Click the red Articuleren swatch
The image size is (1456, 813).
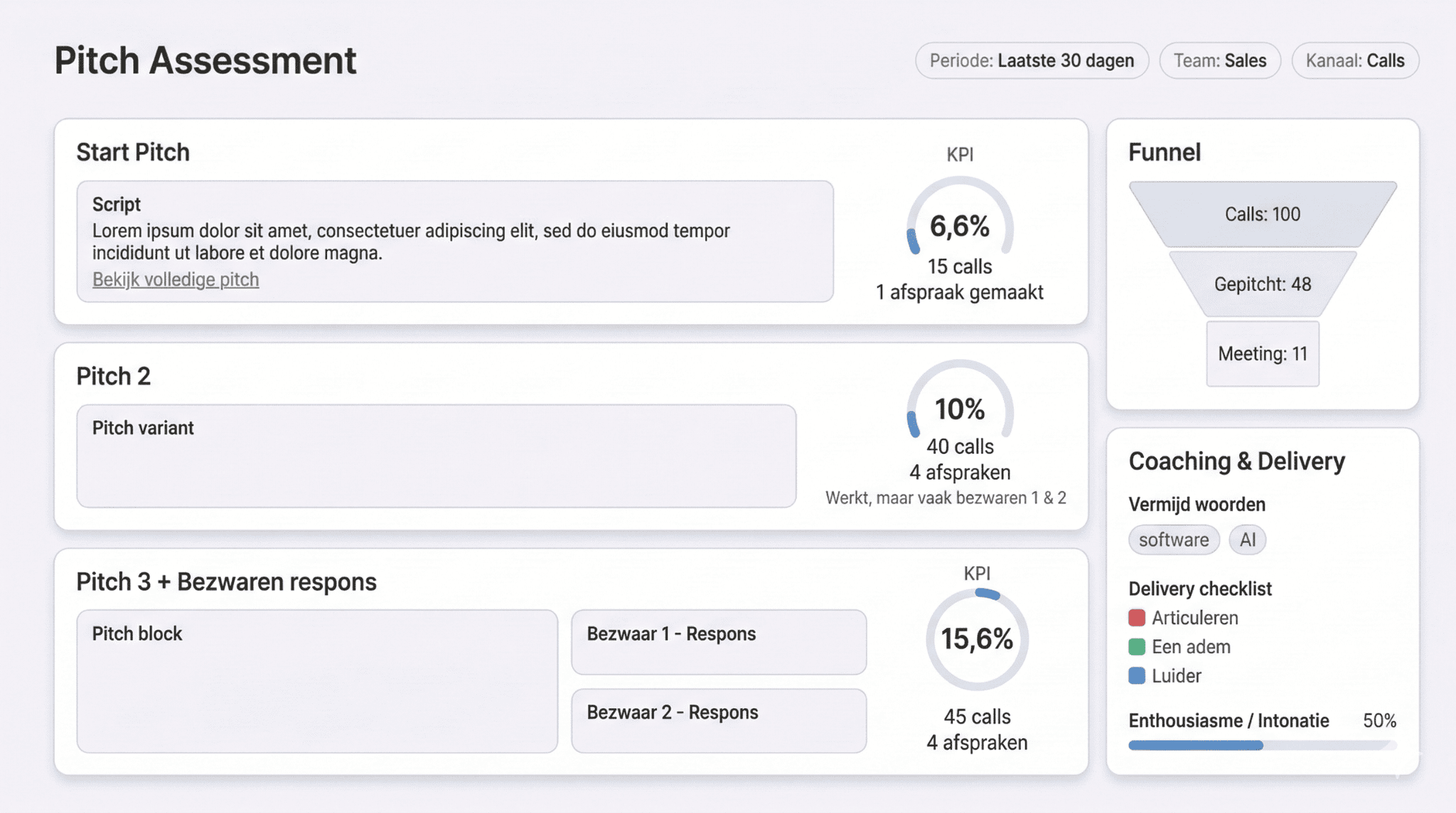[1137, 617]
